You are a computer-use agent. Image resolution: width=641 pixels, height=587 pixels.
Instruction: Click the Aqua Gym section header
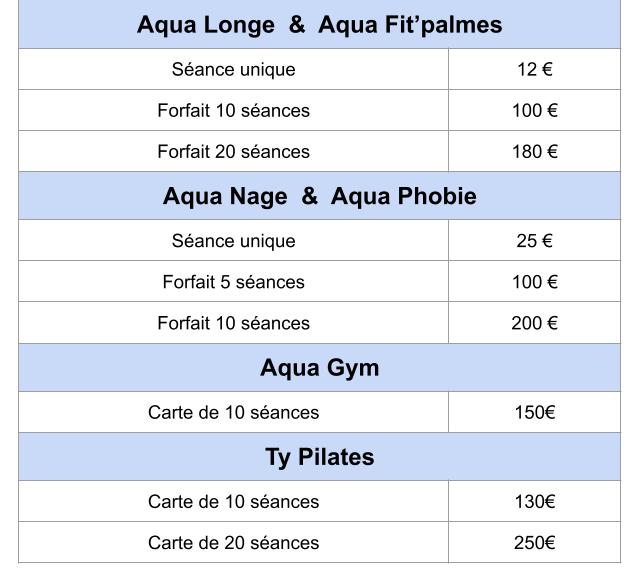(x=319, y=367)
